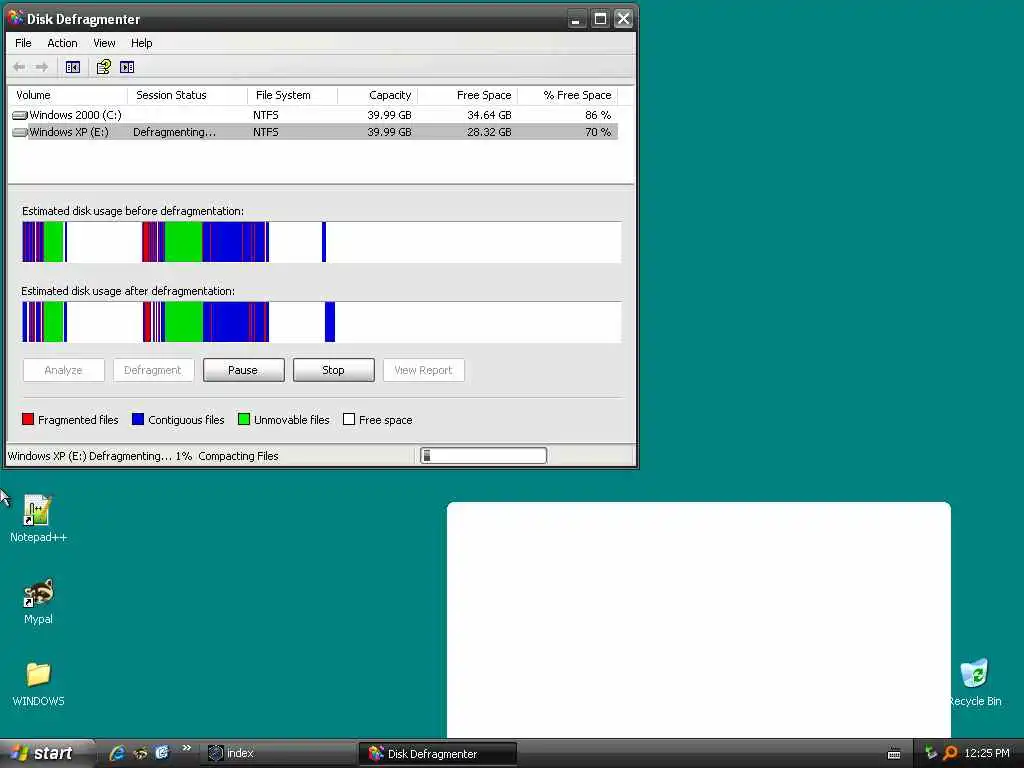Click the Defragment button
This screenshot has height=768, width=1024.
click(153, 370)
